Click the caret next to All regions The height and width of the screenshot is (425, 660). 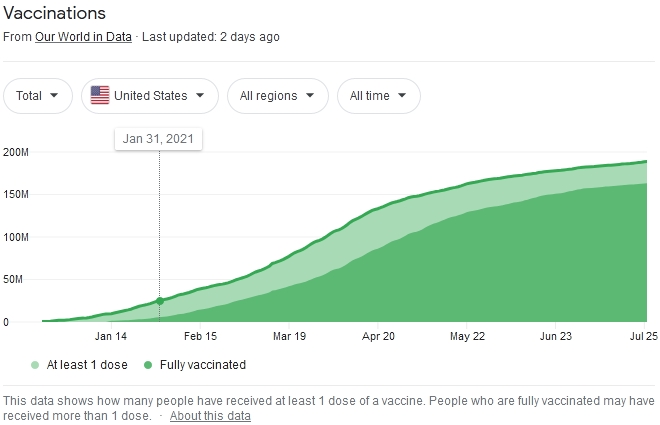[310, 96]
